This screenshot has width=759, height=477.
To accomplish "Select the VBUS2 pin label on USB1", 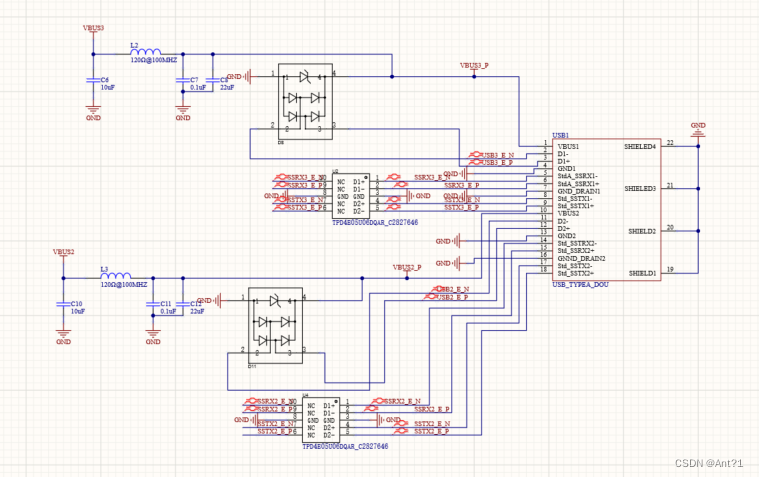I will (568, 214).
